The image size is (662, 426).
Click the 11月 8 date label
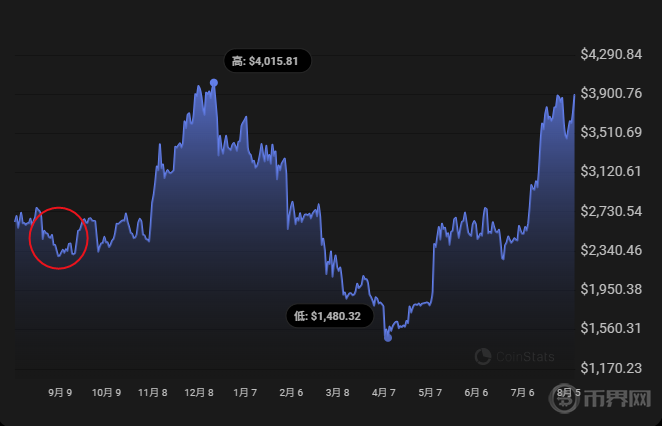pyautogui.click(x=153, y=394)
